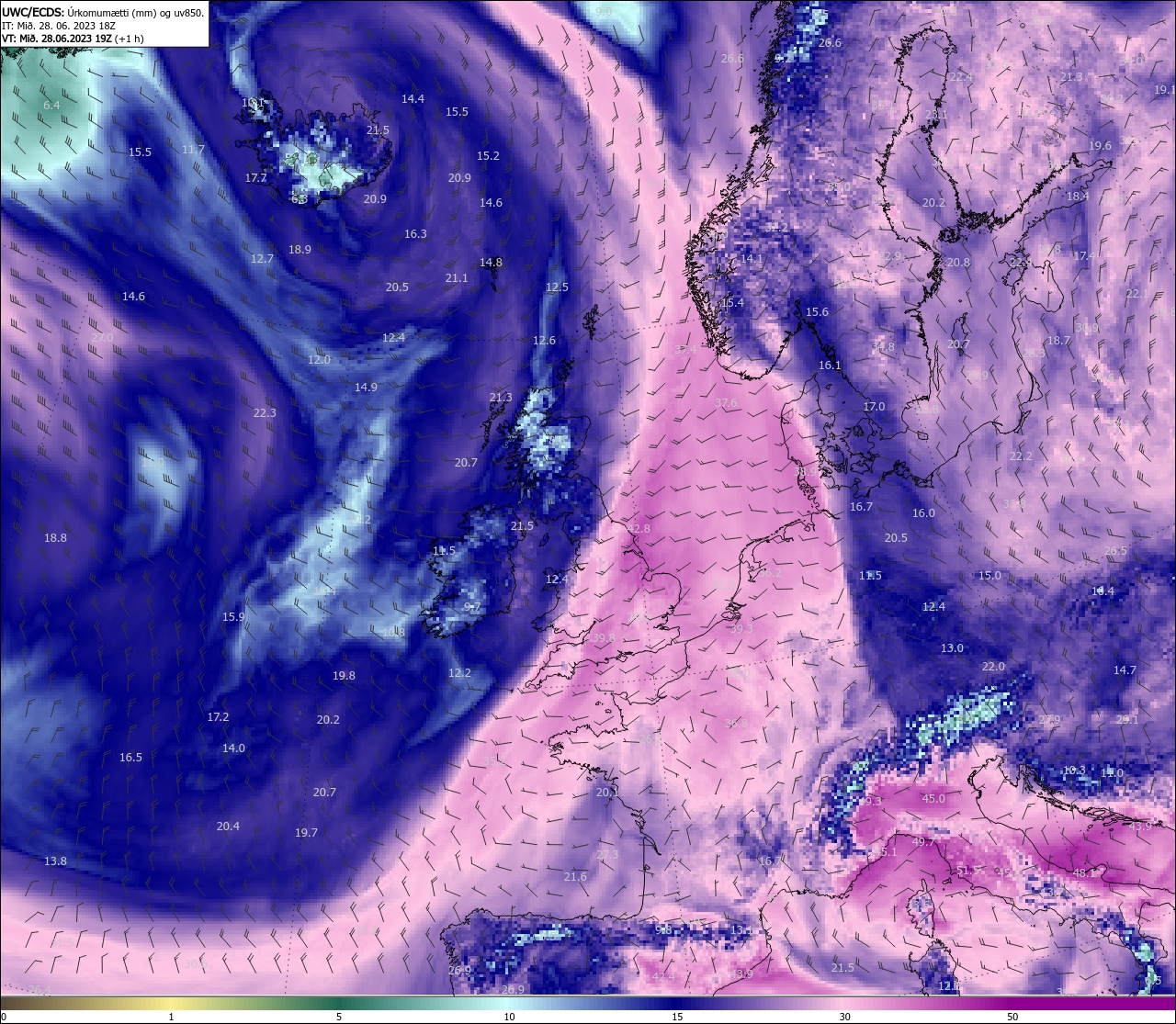Click the map value '12.5'
Image resolution: width=1176 pixels, height=1024 pixels.
pyautogui.click(x=557, y=287)
